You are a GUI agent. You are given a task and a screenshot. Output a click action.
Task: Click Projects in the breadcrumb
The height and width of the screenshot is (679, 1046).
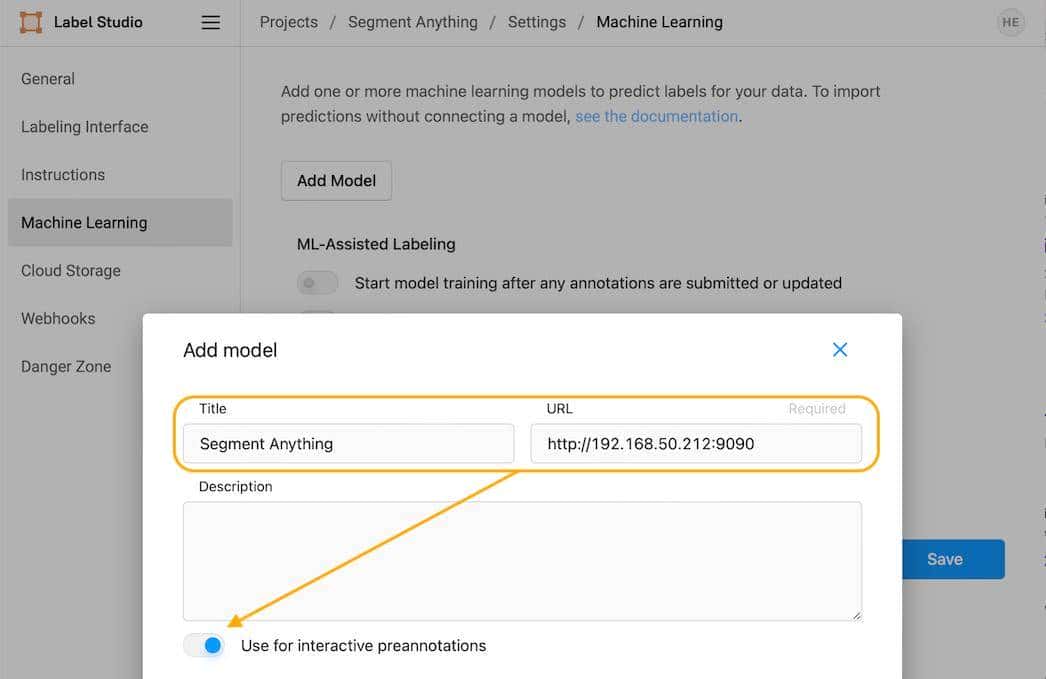(289, 22)
